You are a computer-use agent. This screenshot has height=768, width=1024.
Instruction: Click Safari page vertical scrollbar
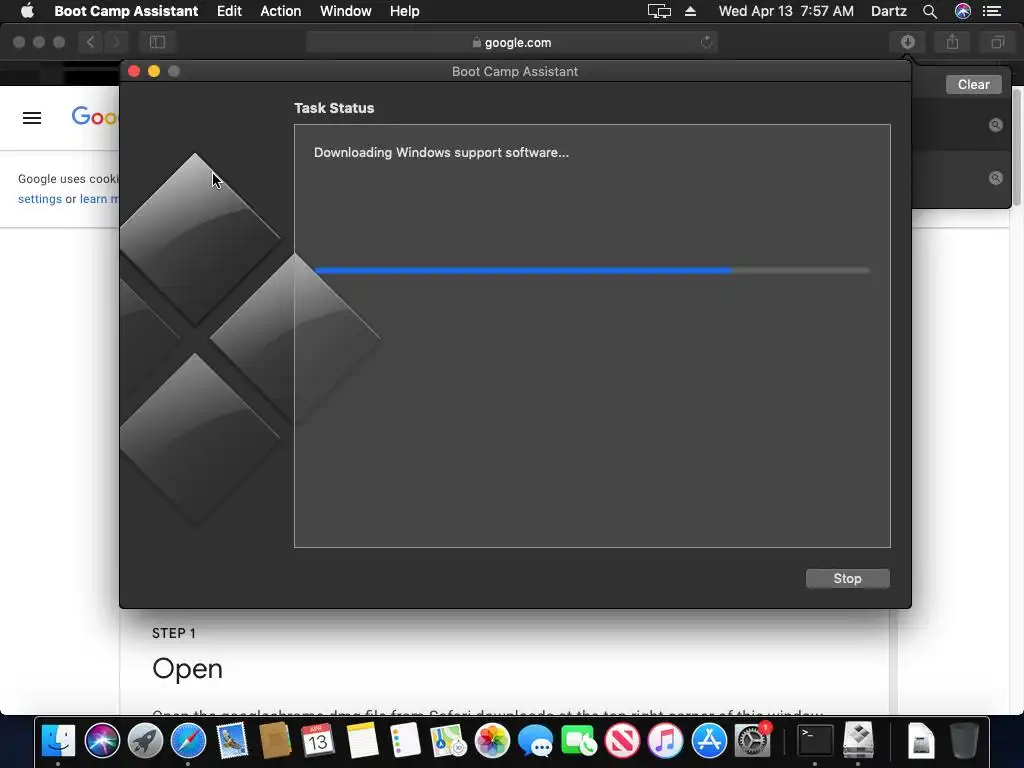[1017, 147]
